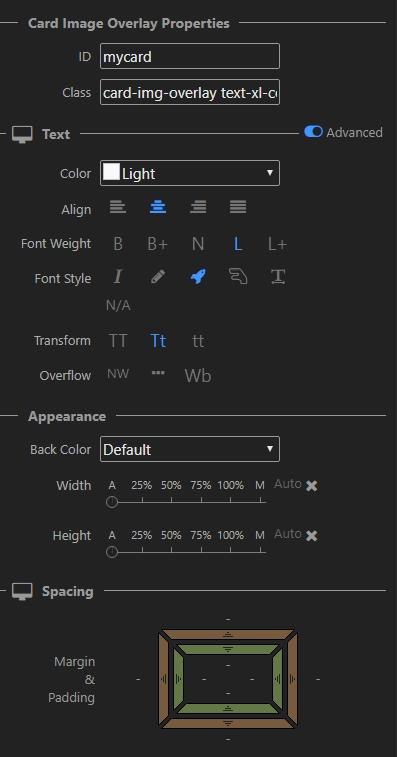
Task: Toggle the Advanced switch off
Action: pyautogui.click(x=313, y=132)
